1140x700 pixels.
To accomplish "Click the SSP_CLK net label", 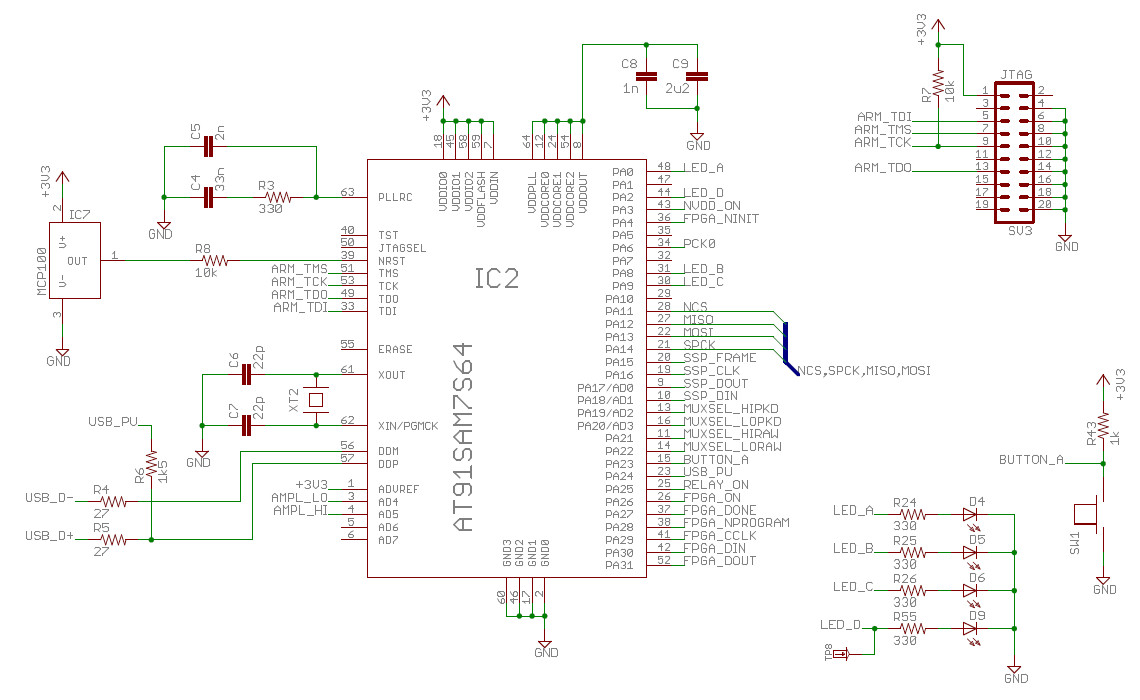I will click(712, 370).
